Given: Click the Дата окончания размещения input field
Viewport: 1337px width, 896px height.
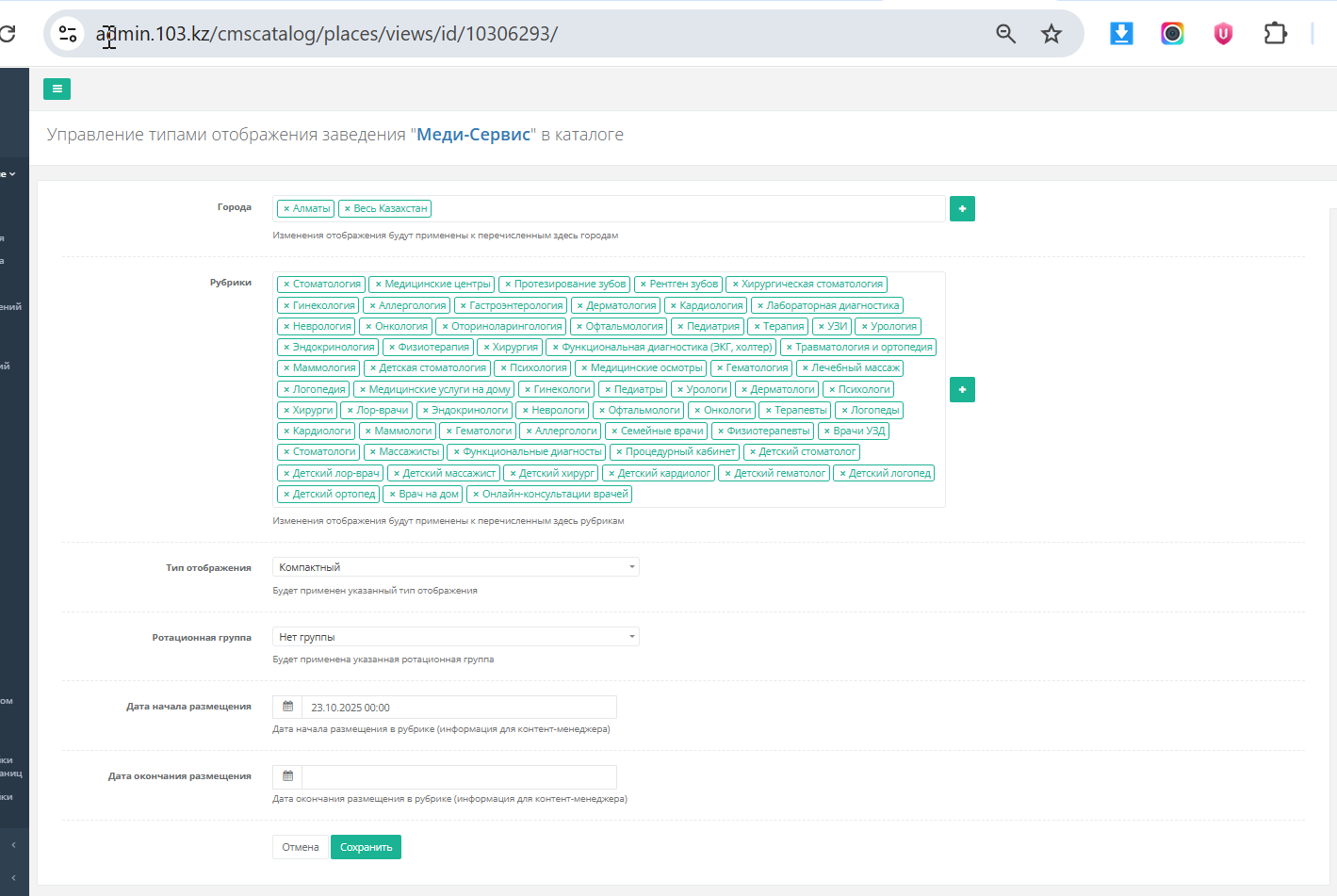Looking at the screenshot, I should (459, 776).
